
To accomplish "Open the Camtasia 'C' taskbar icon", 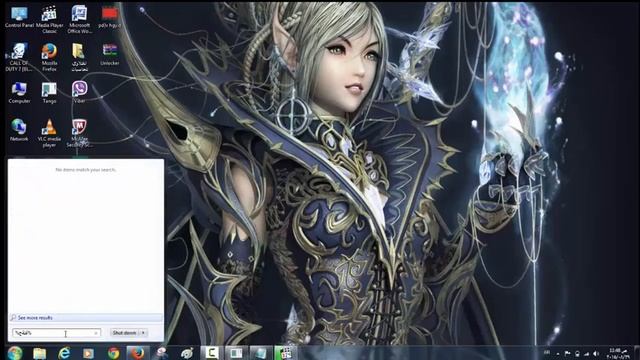I will (211, 353).
